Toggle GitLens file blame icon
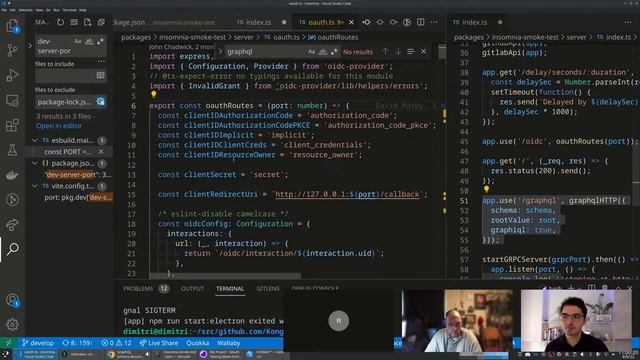Screen dimensions: 640x360 click(x=407, y=22)
